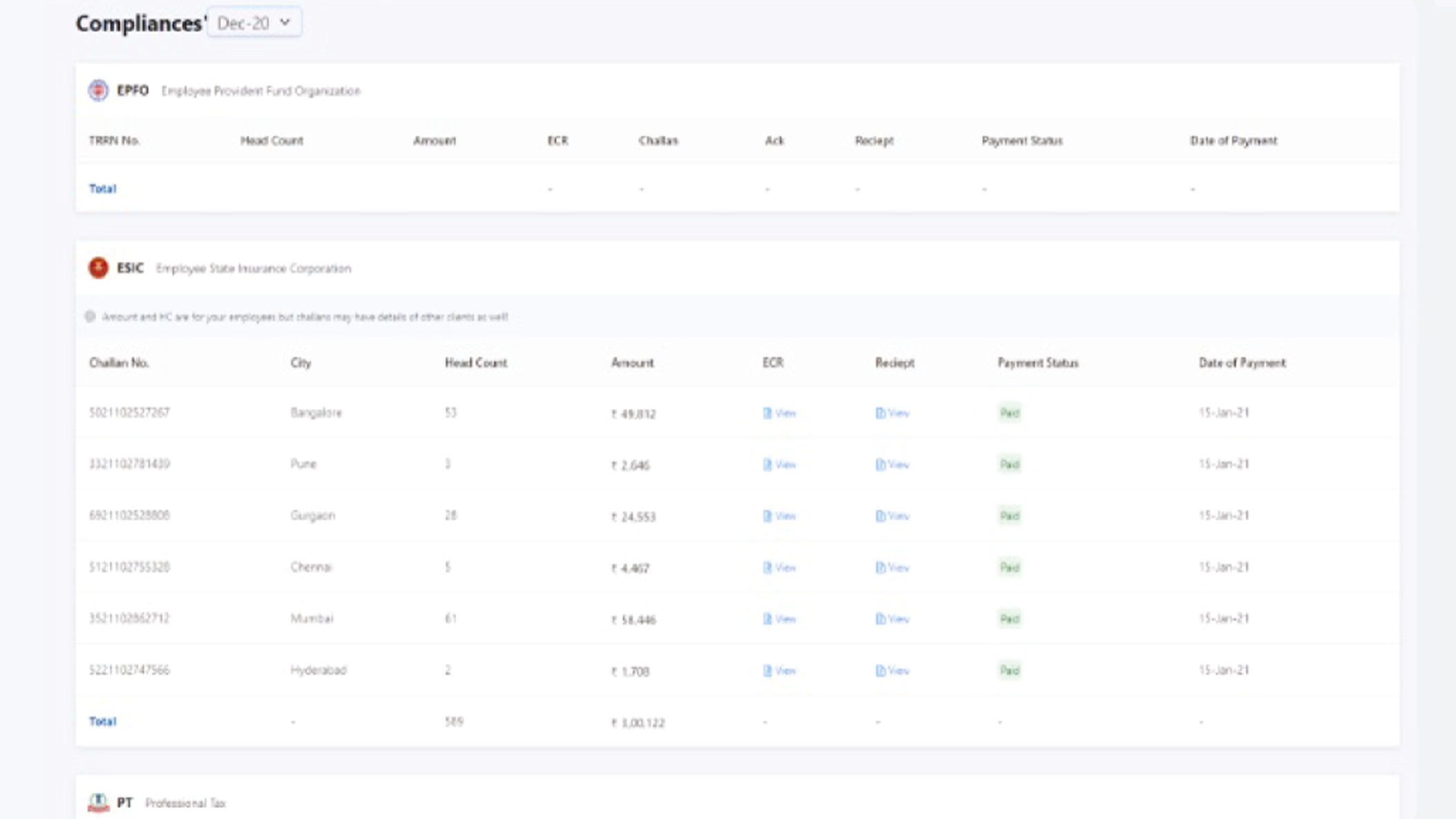This screenshot has height=819, width=1456.
Task: View ECR for Chennai challan
Action: (779, 568)
